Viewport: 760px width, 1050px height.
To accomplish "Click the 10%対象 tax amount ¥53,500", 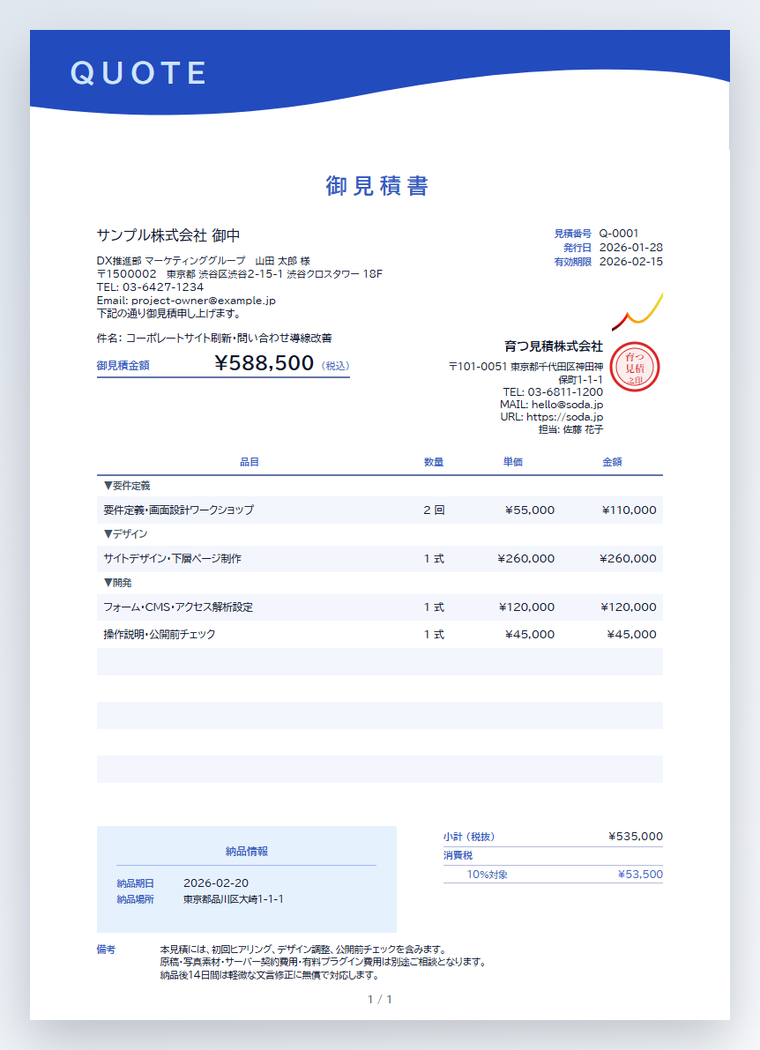I will tap(640, 874).
